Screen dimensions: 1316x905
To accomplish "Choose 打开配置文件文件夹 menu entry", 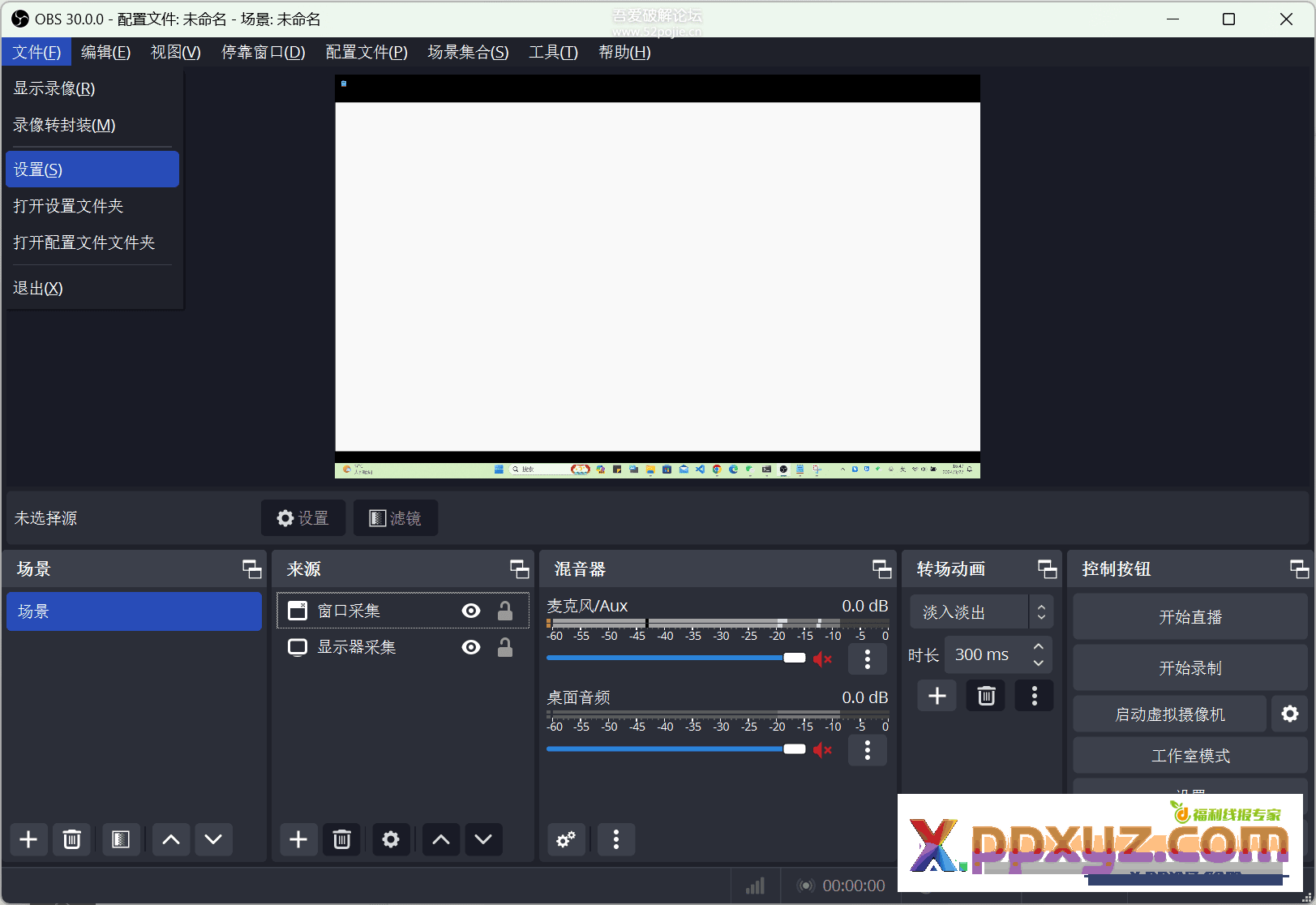I will pos(92,242).
